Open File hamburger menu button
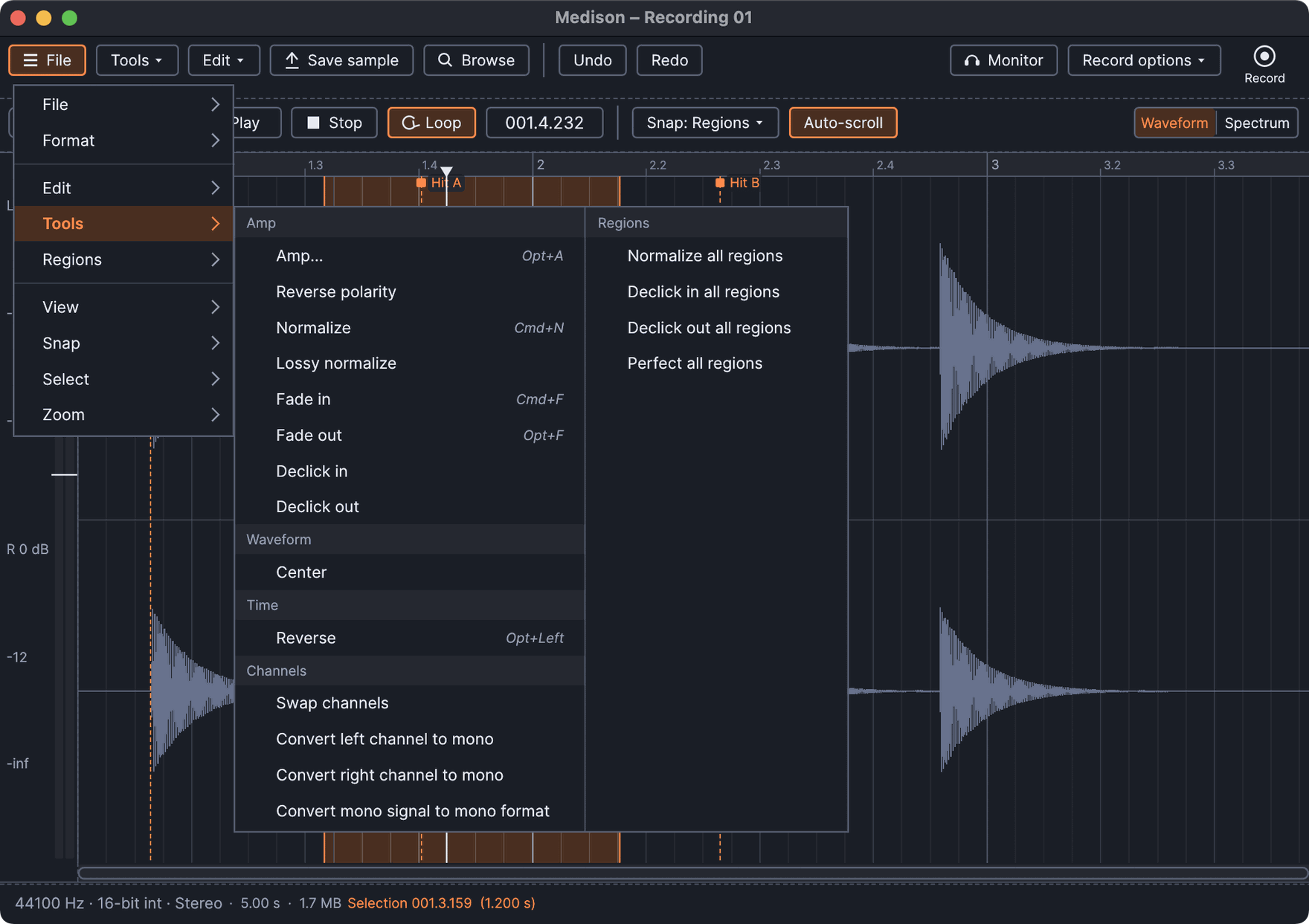1309x924 pixels. (x=47, y=60)
